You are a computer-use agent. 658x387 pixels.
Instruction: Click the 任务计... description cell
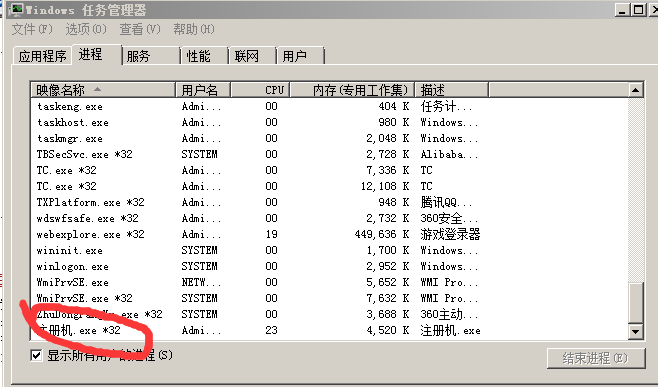pos(446,106)
